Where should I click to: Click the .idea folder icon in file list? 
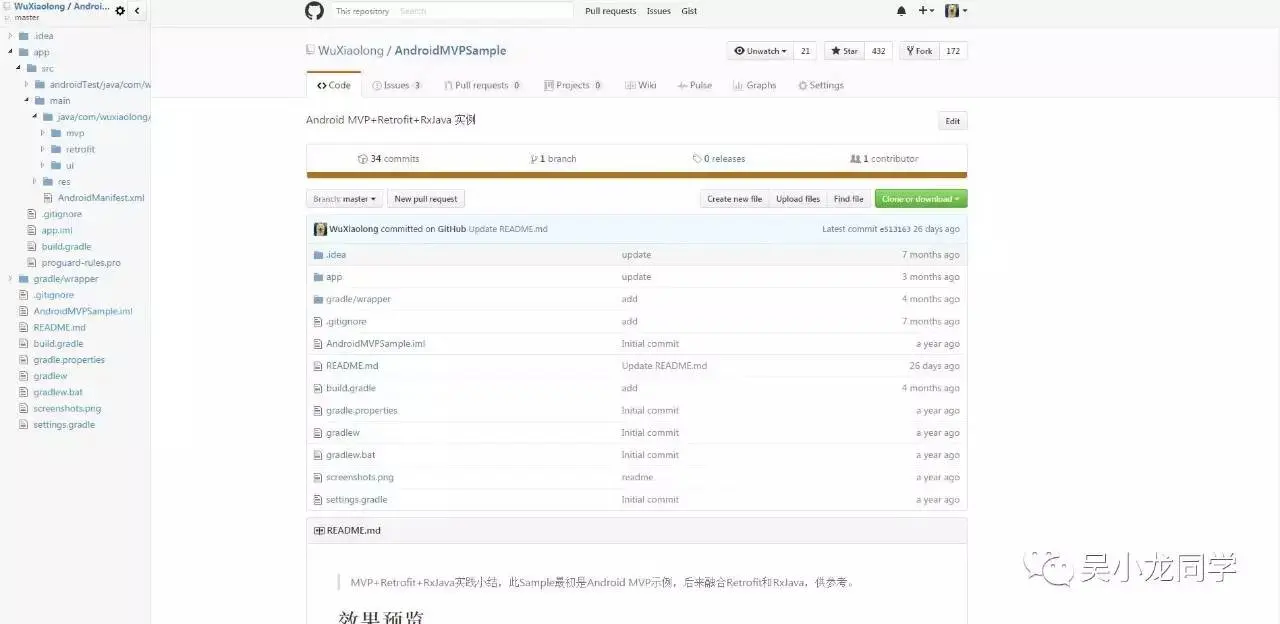pyautogui.click(x=318, y=255)
